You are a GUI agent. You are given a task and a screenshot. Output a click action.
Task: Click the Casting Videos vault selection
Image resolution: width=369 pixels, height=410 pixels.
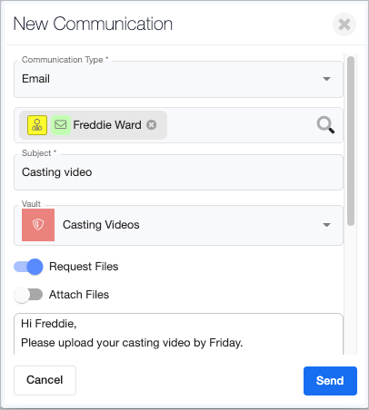101,225
